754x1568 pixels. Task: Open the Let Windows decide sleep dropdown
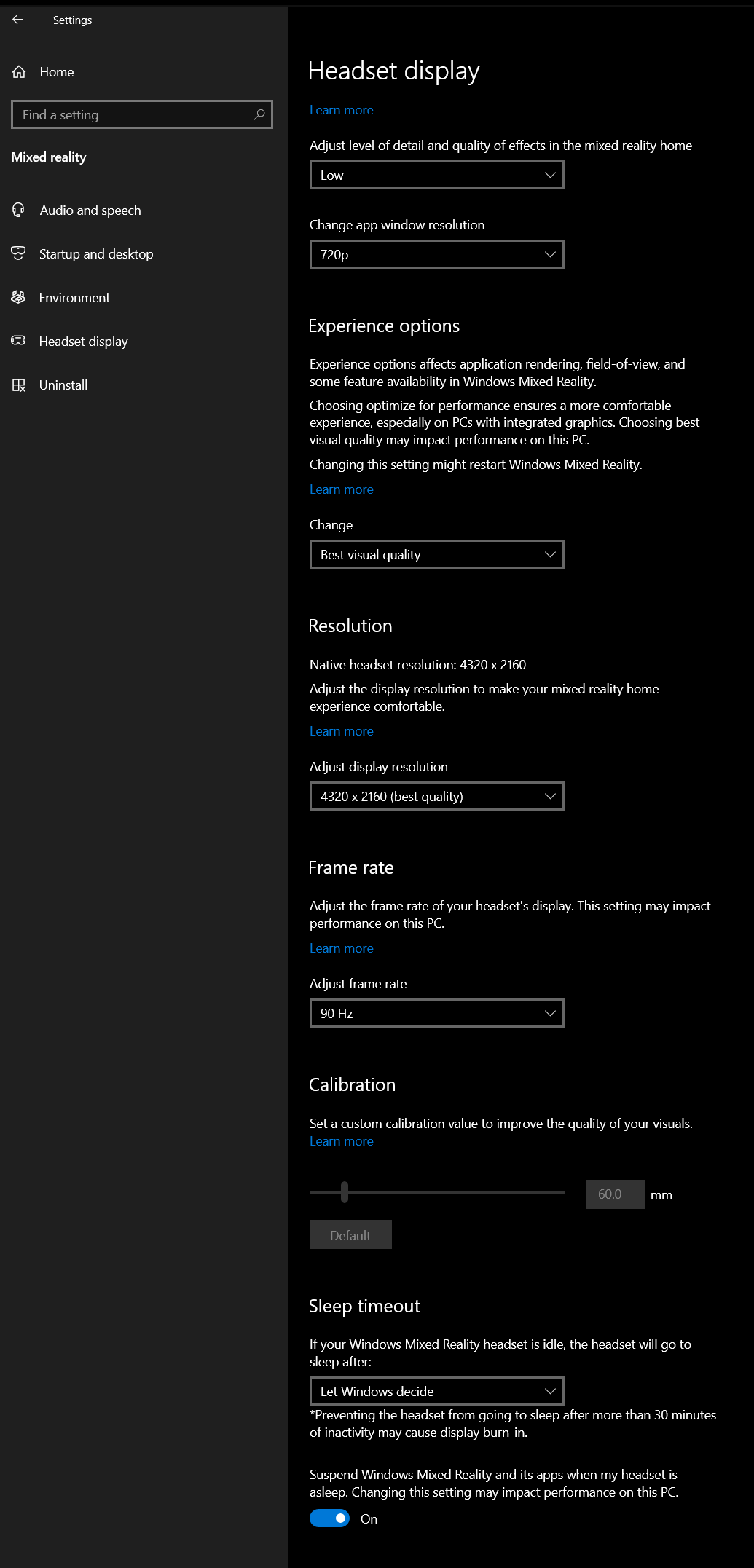pyautogui.click(x=437, y=1391)
